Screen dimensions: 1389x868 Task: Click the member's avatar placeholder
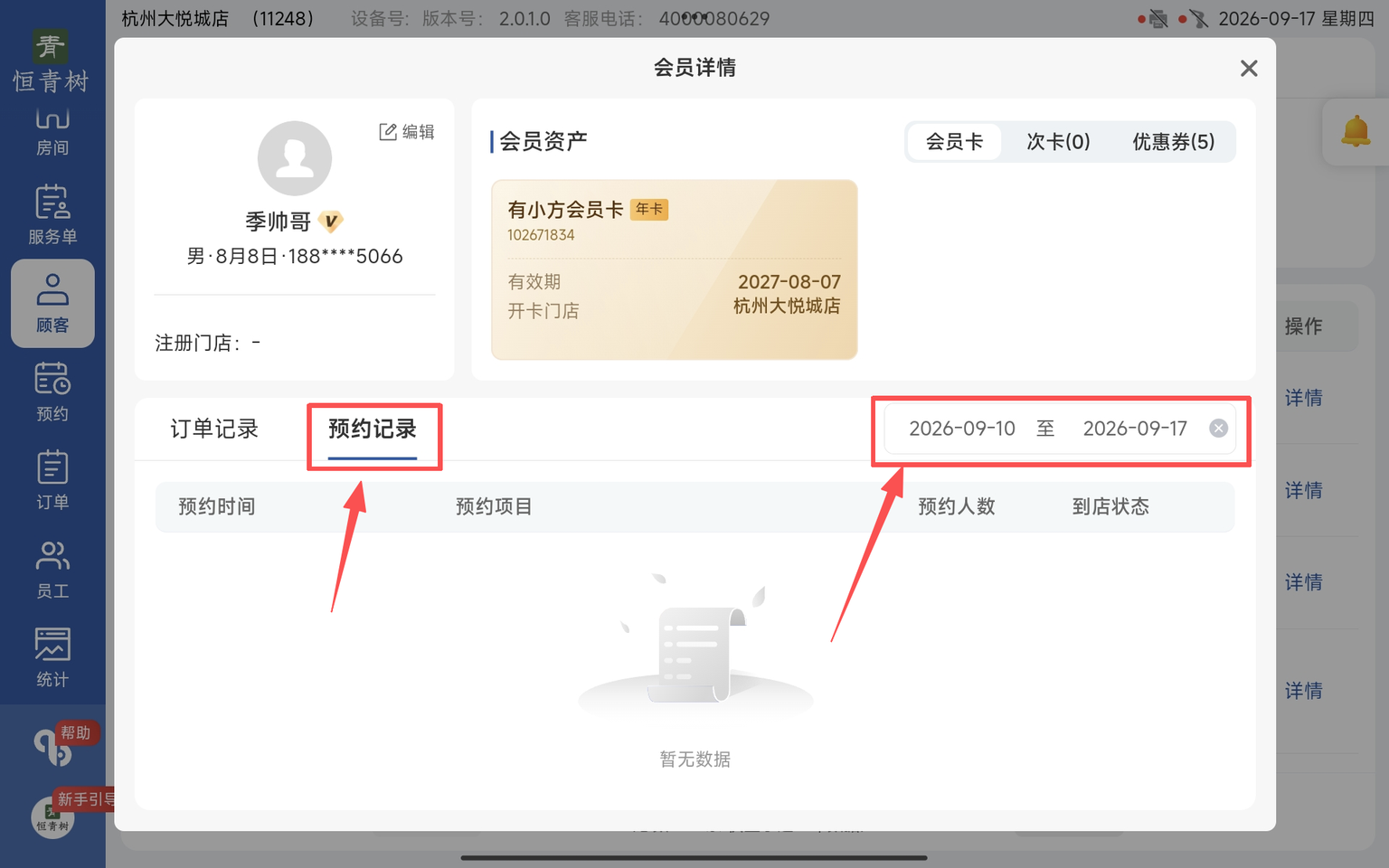[x=295, y=158]
